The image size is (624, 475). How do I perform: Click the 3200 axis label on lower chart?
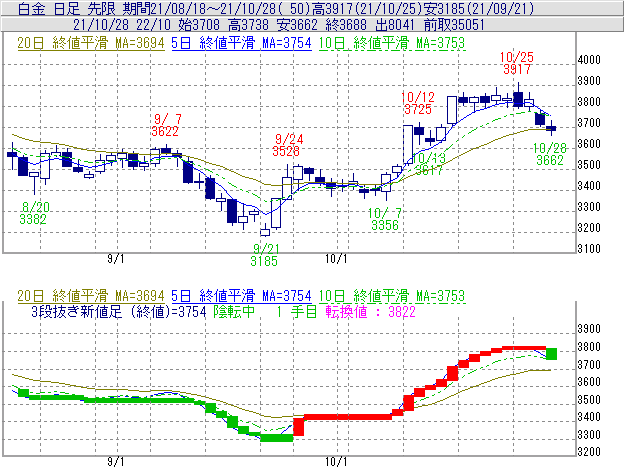pos(589,452)
